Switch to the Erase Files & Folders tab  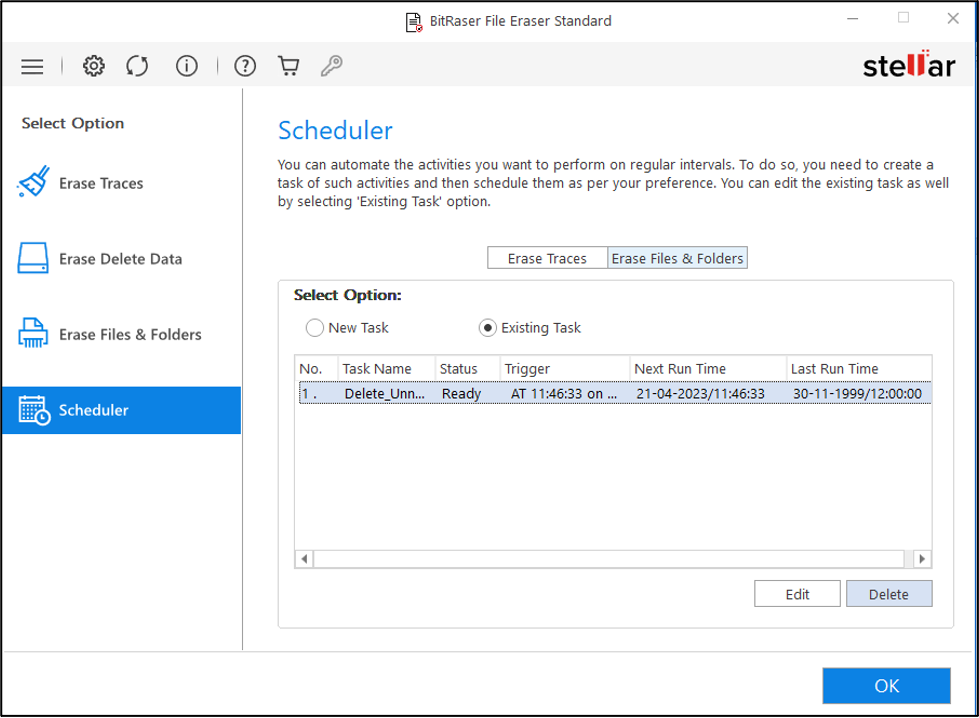click(677, 258)
